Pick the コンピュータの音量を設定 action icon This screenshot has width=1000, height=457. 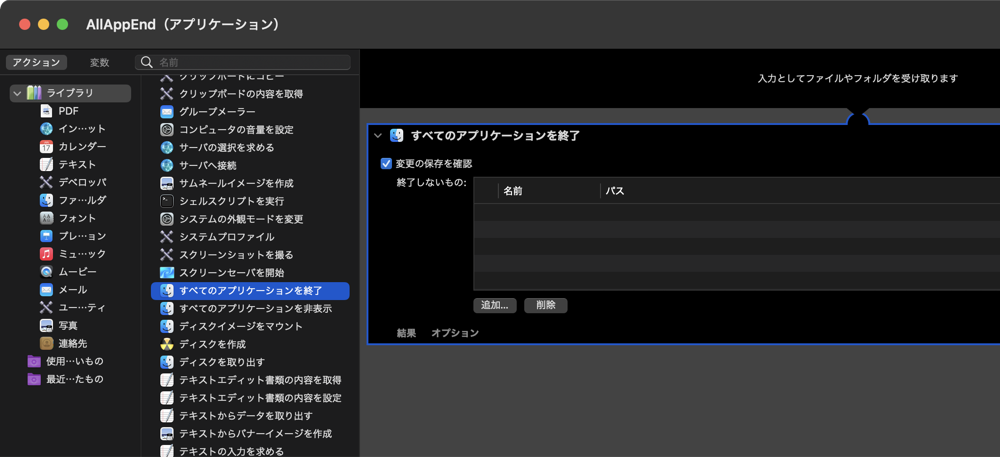pos(166,129)
